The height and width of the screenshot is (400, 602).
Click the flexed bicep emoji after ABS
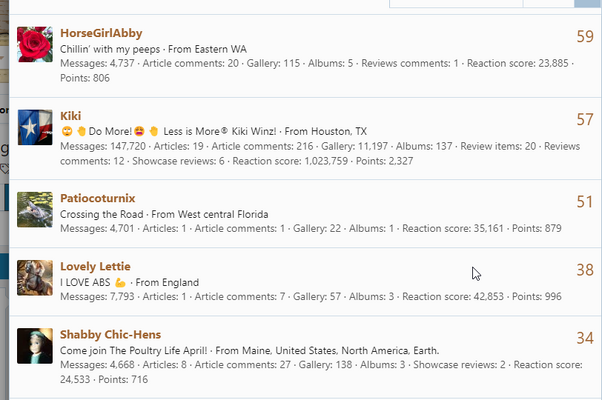[120, 283]
